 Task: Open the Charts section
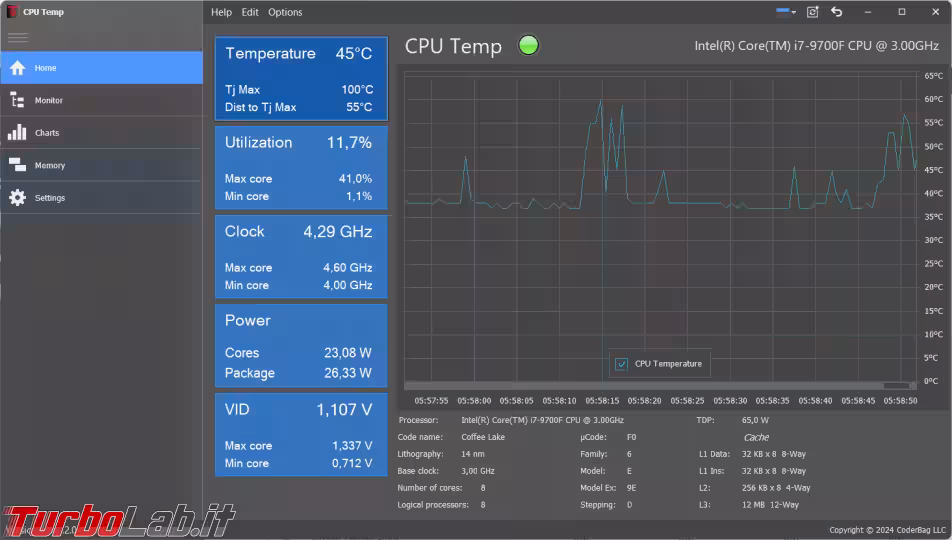(101, 132)
